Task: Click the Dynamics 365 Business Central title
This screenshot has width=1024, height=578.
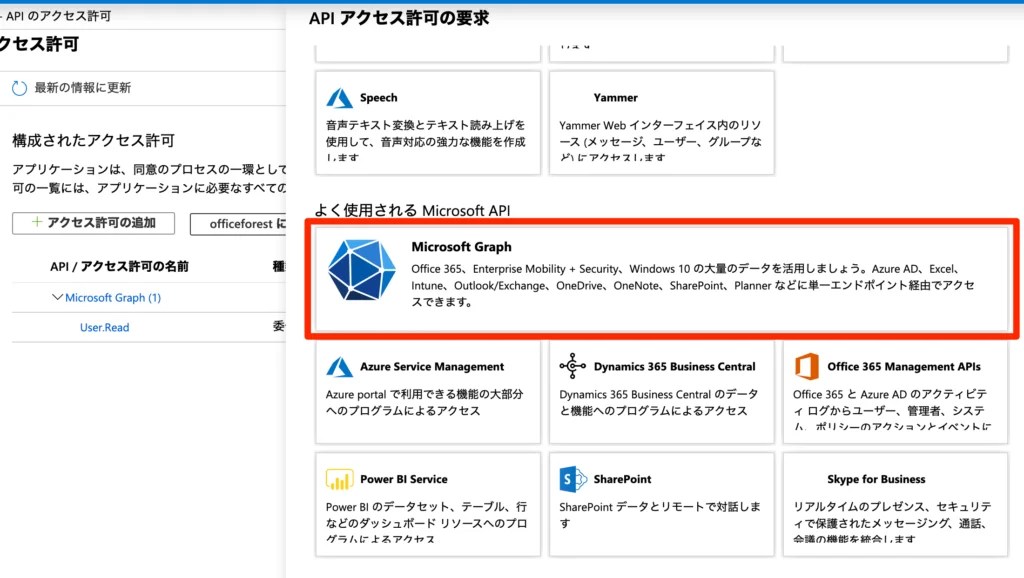Action: click(675, 366)
